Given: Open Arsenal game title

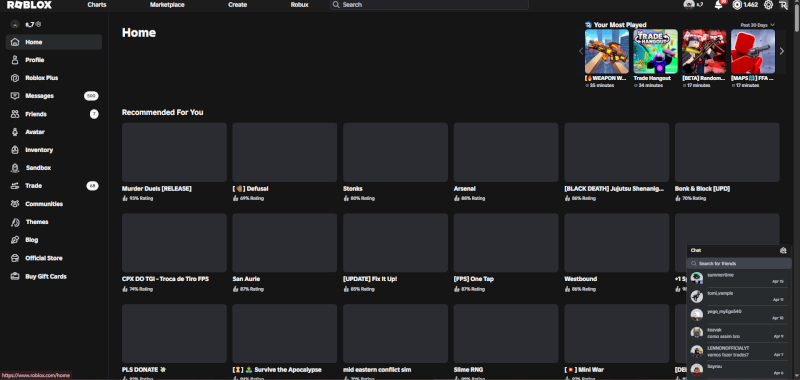Looking at the screenshot, I should tap(464, 189).
